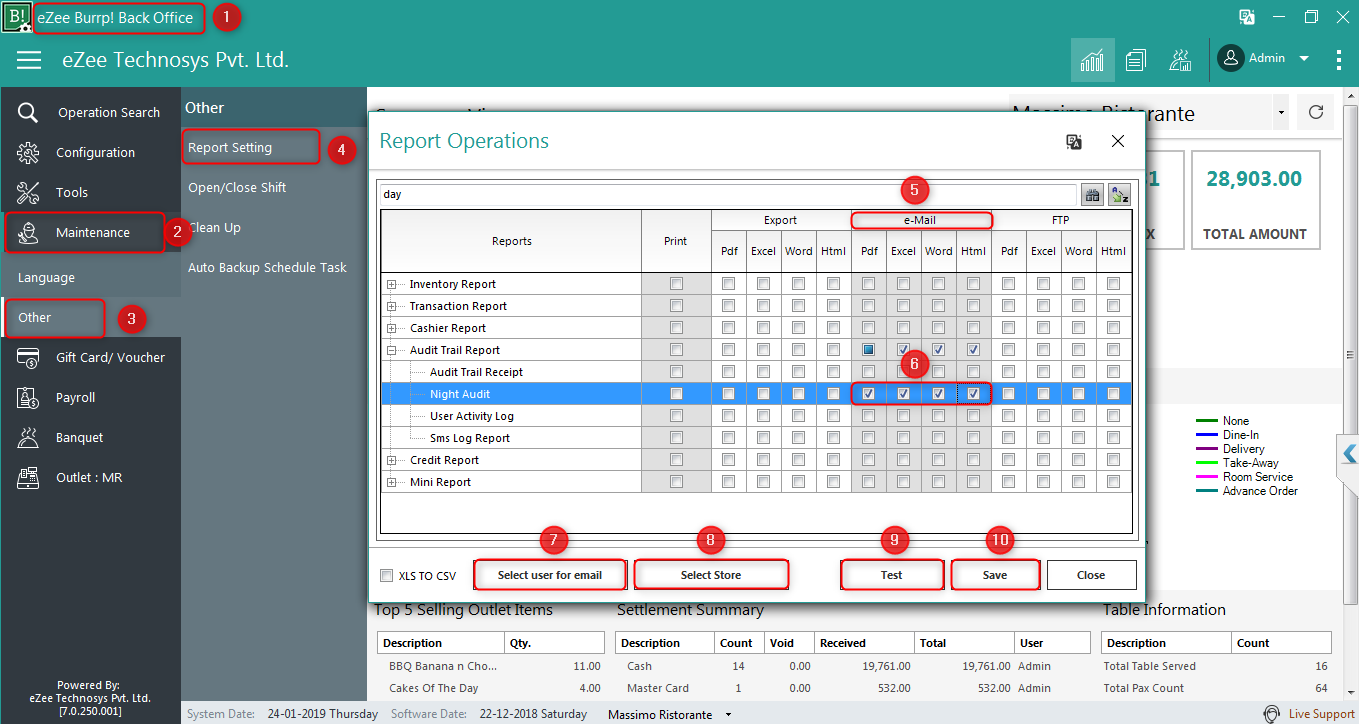Expand Mini Report tree node
The width and height of the screenshot is (1359, 724).
tap(392, 482)
